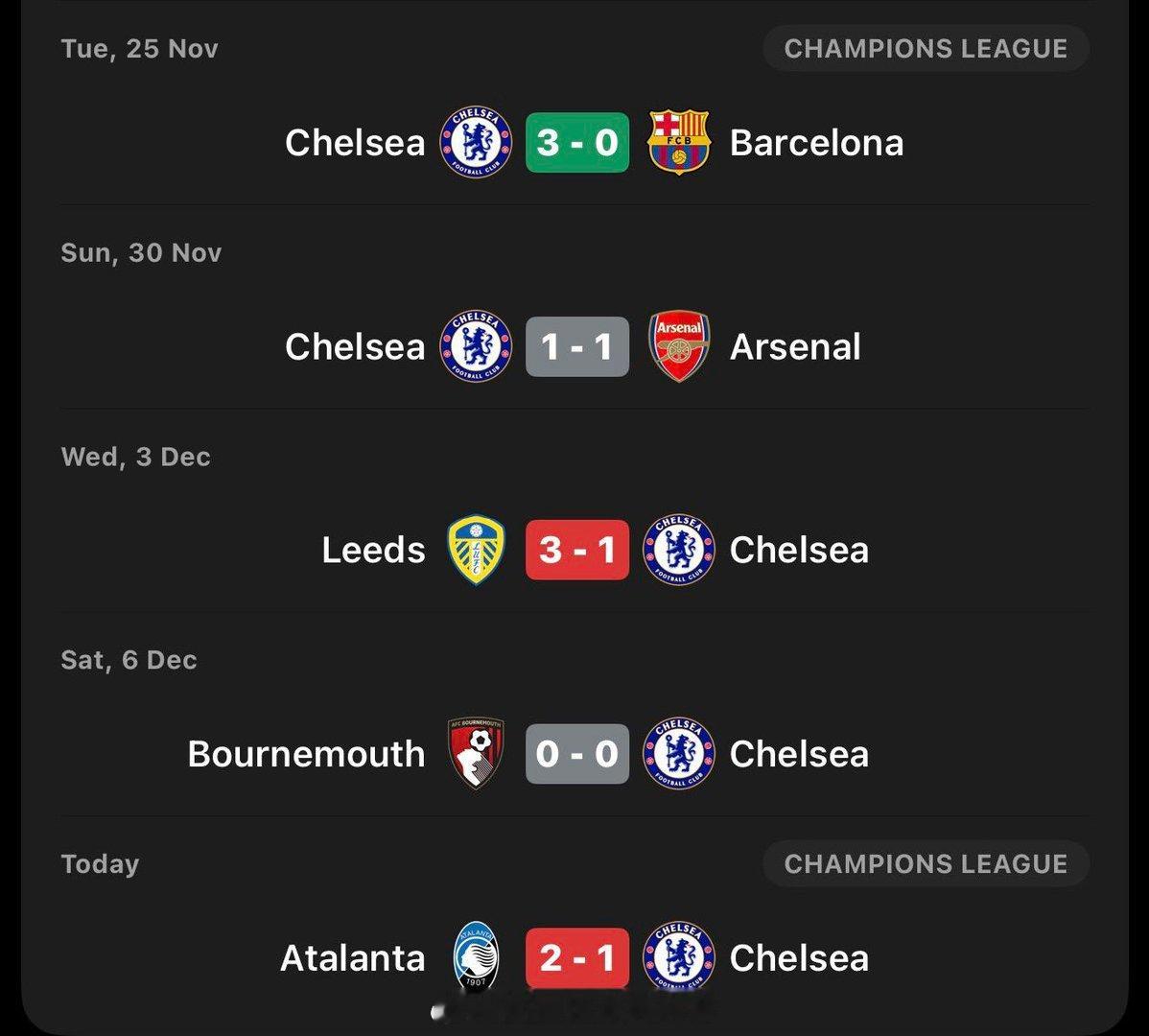Select Champions League tag on 25 Nov
1149x1036 pixels.
tap(925, 49)
